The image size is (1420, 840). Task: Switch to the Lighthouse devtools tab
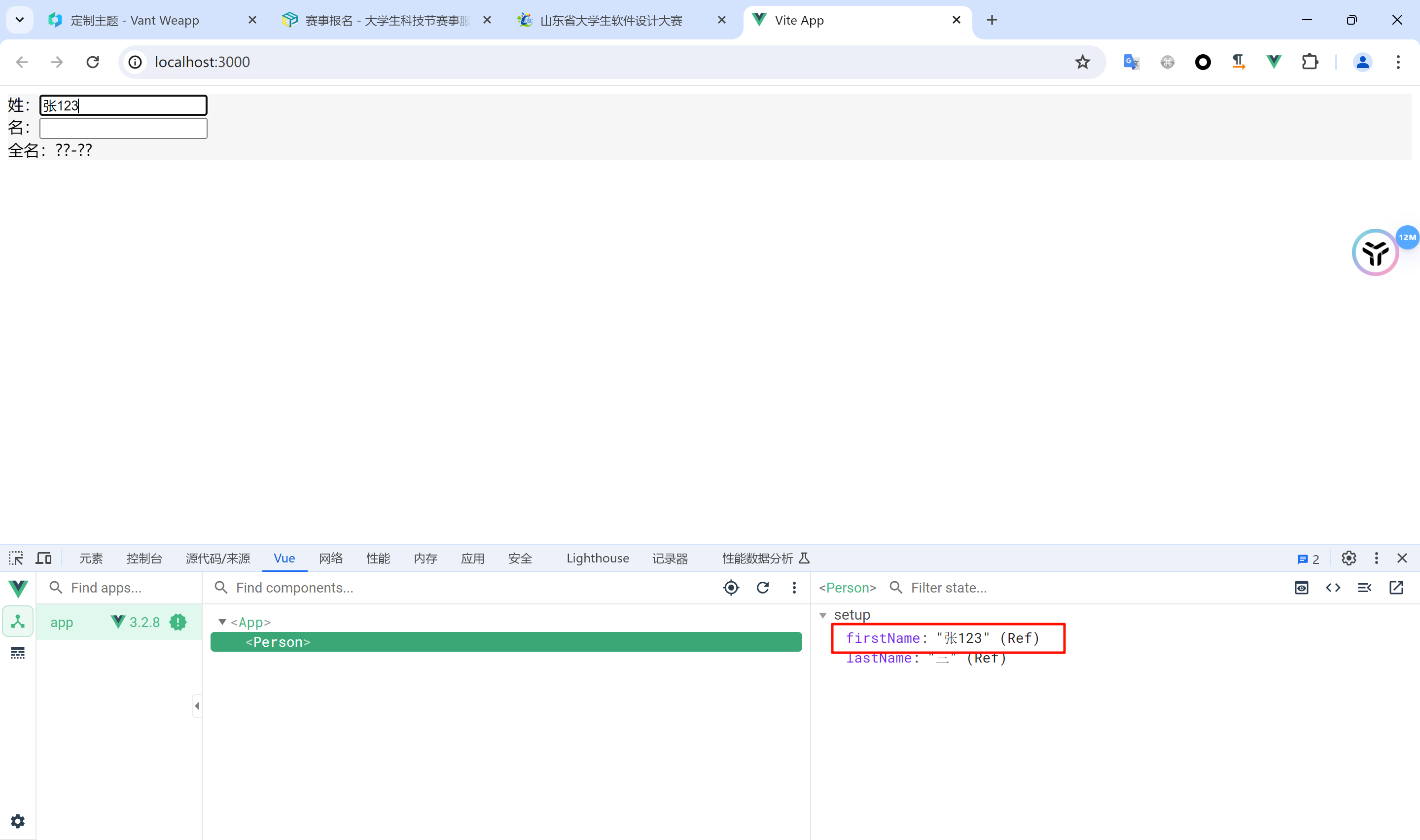(x=597, y=558)
